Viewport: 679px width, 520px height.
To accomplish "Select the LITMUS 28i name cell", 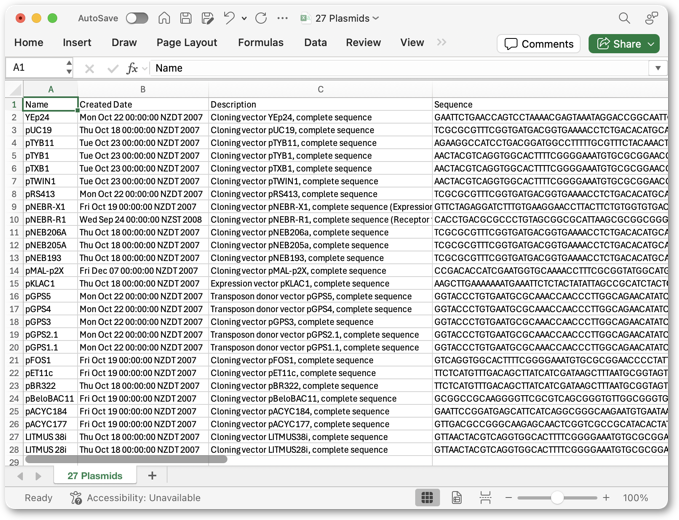I will (50, 449).
